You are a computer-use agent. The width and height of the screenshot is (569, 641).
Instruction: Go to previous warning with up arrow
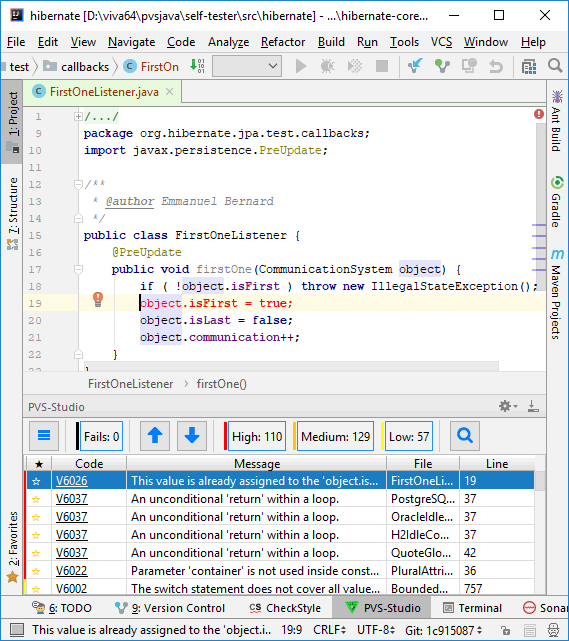pyautogui.click(x=155, y=436)
